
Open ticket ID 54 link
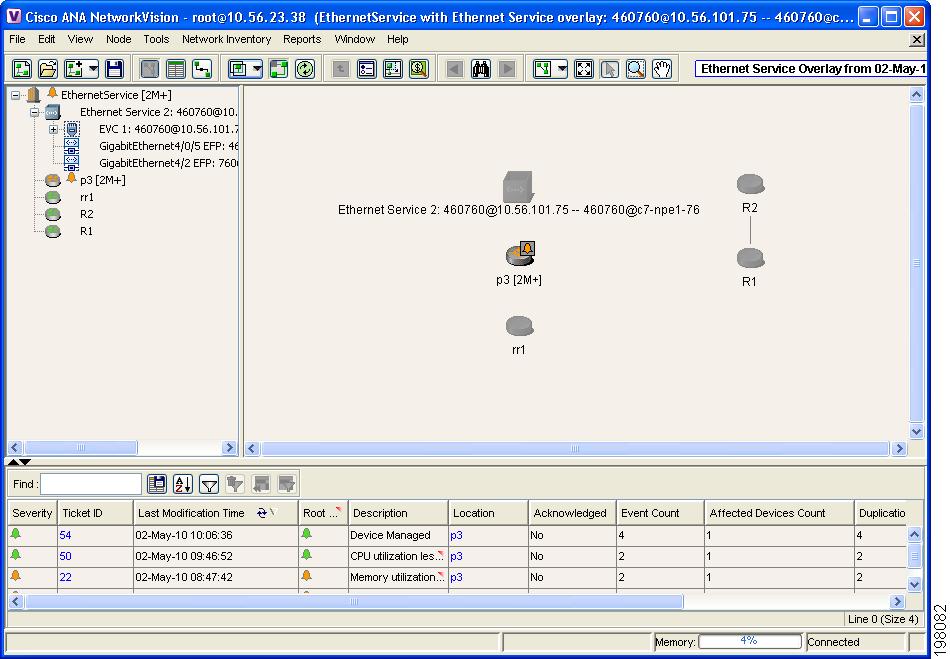click(x=65, y=535)
